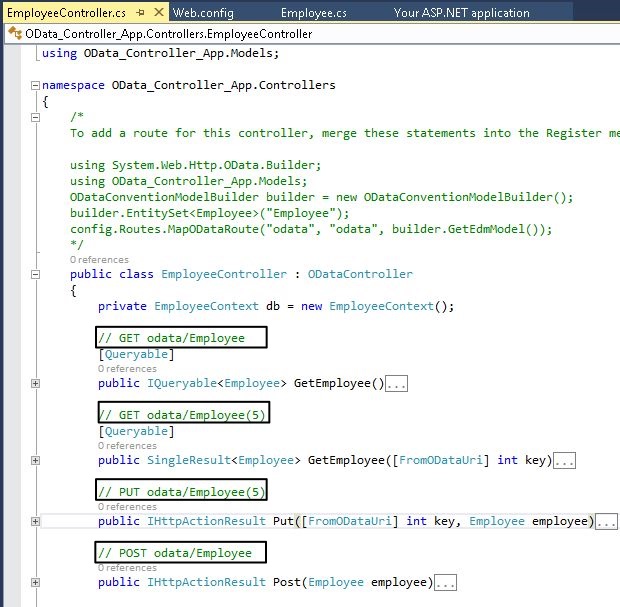Click collapsed ellipsis after GetEmployee()
This screenshot has height=607, width=620.
pos(397,384)
